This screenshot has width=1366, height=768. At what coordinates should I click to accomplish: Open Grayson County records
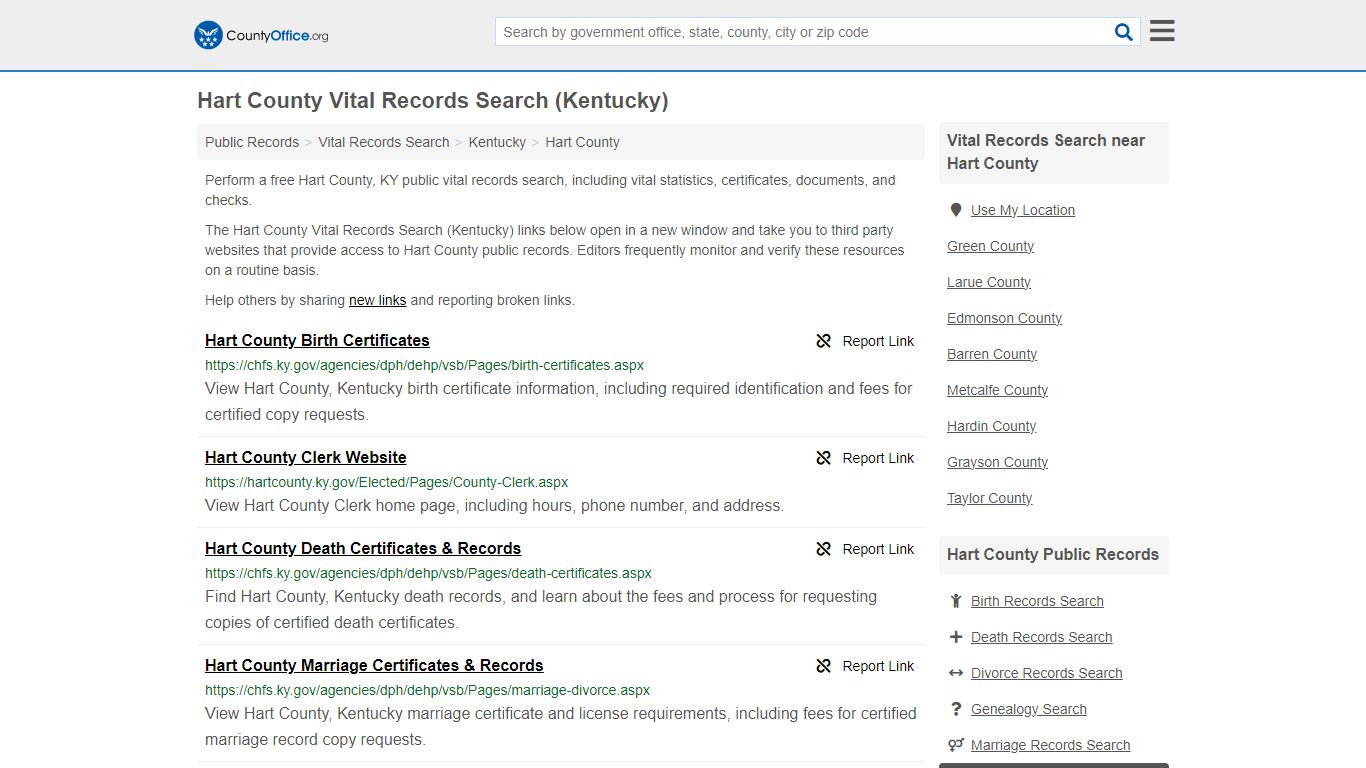(997, 462)
